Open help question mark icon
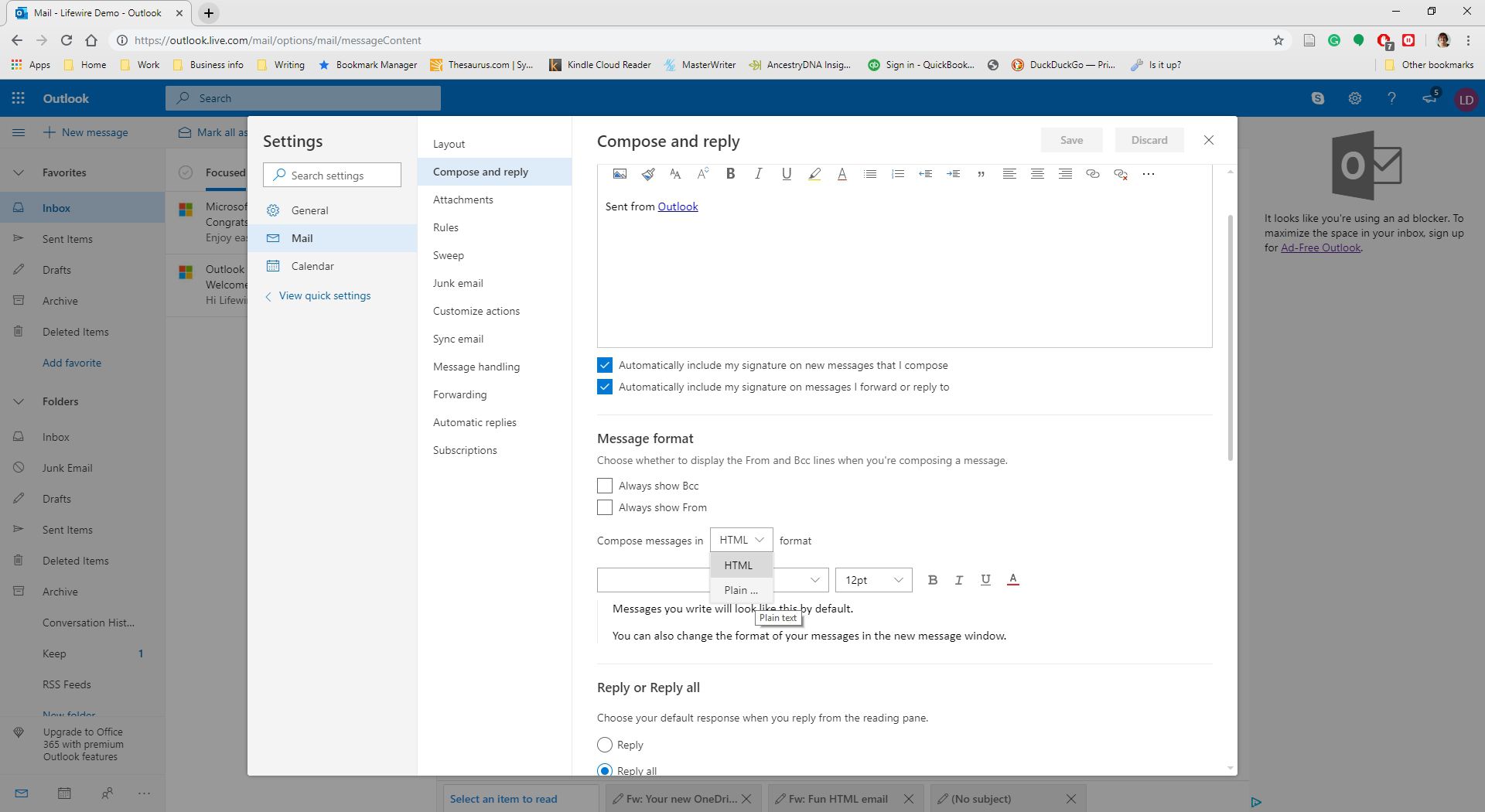Image resolution: width=1485 pixels, height=812 pixels. [x=1391, y=98]
